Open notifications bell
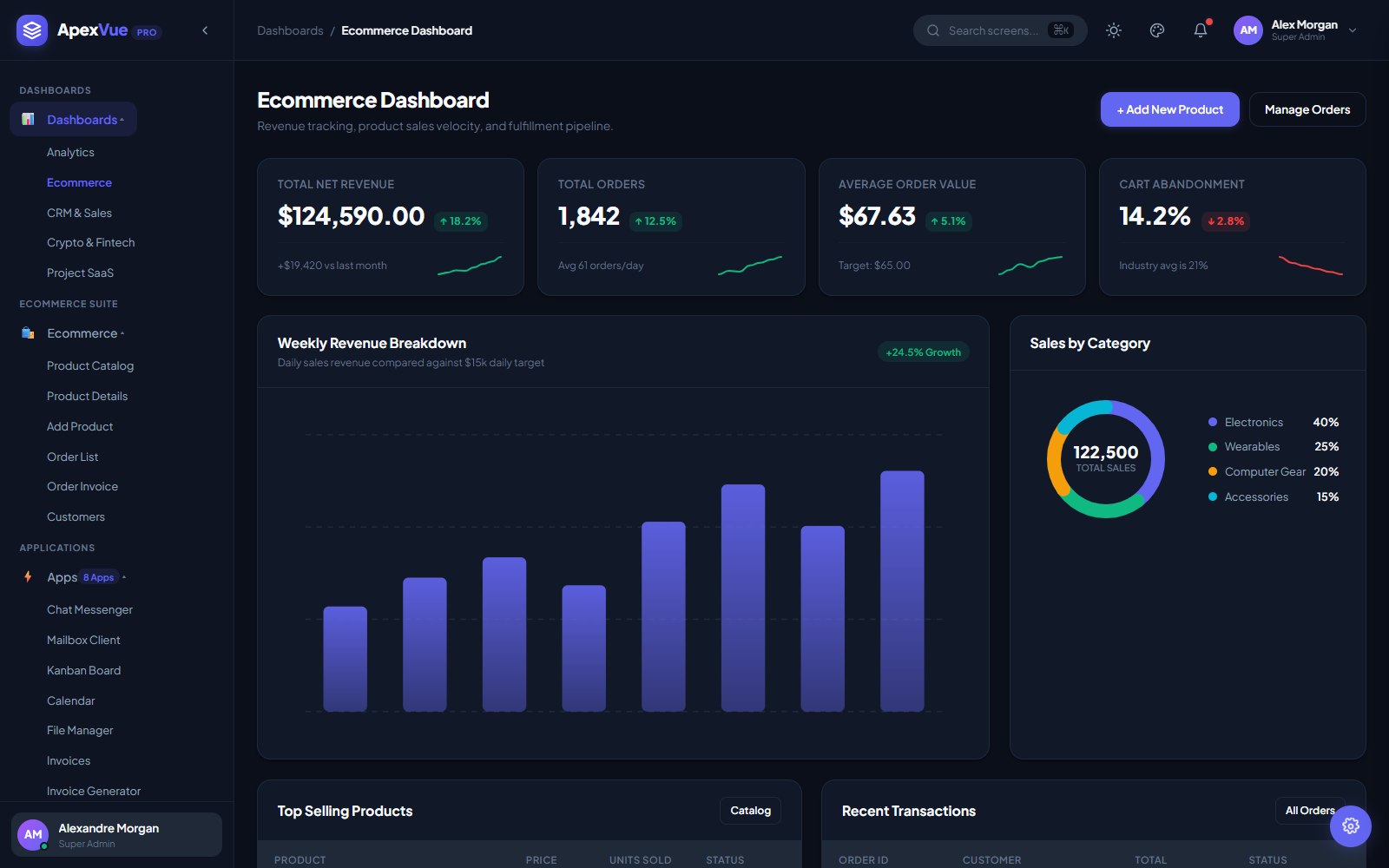The width and height of the screenshot is (1389, 868). pos(1201,30)
